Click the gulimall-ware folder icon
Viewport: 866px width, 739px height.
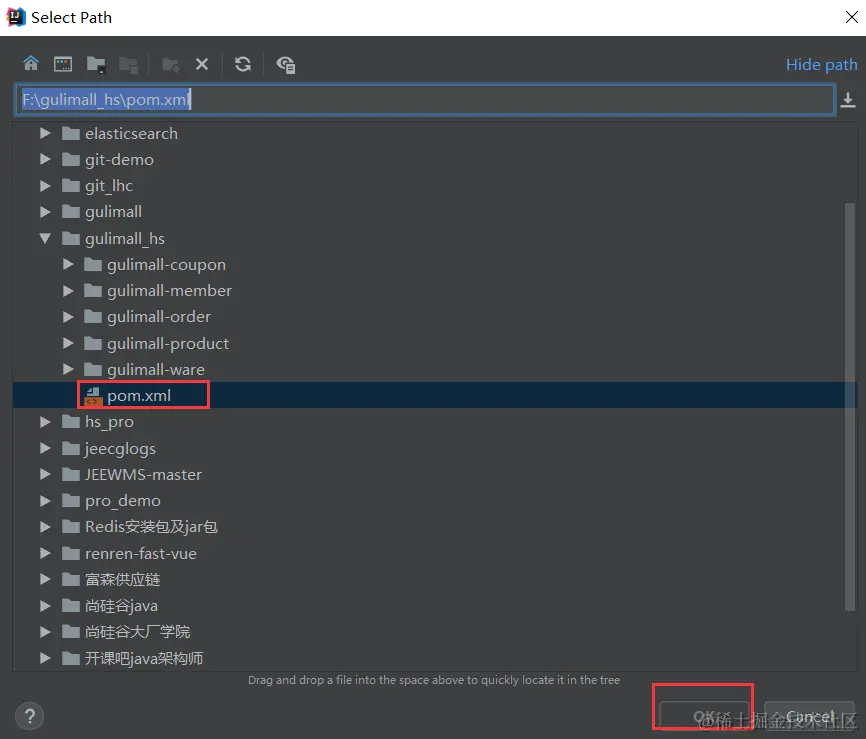[93, 368]
